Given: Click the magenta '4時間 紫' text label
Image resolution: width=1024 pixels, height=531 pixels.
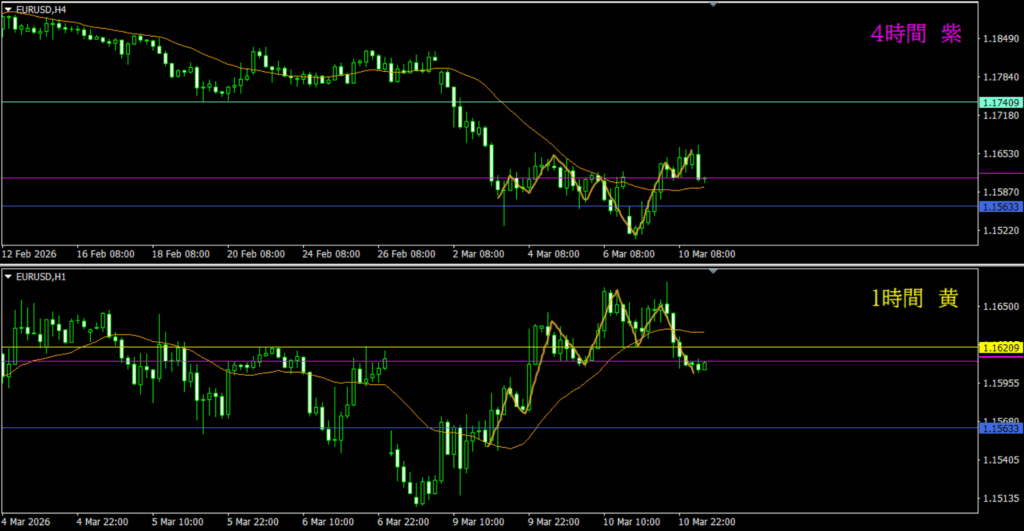Looking at the screenshot, I should (x=915, y=34).
